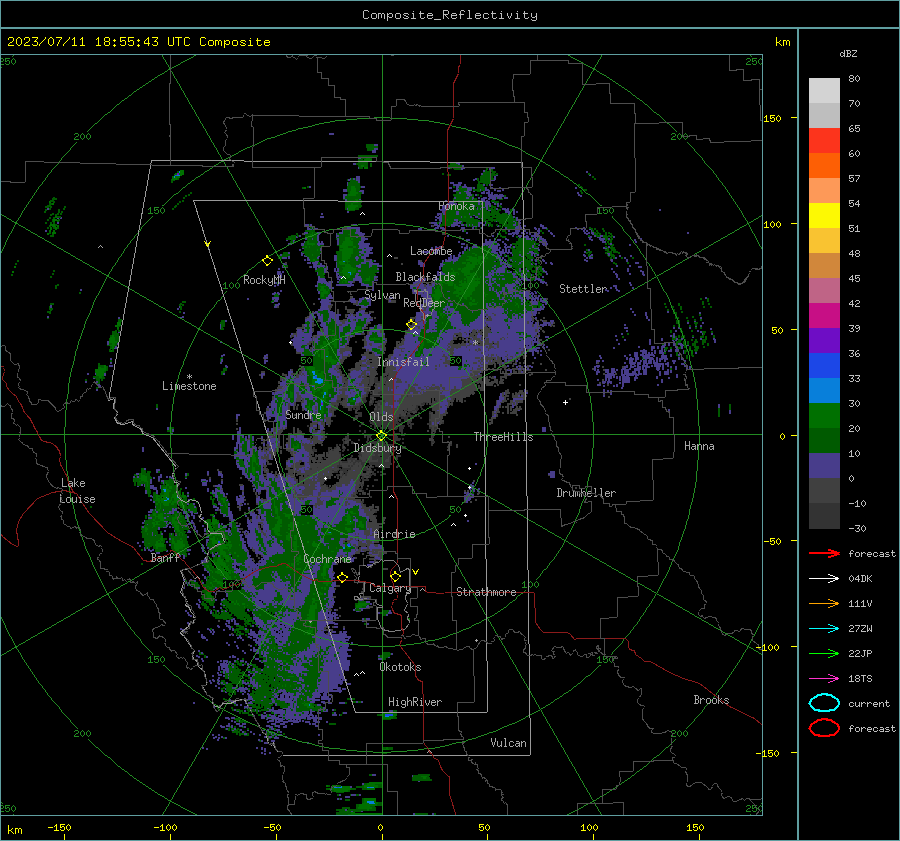This screenshot has height=841, width=900.
Task: Click the Blackfalds town label
Action: point(425,277)
